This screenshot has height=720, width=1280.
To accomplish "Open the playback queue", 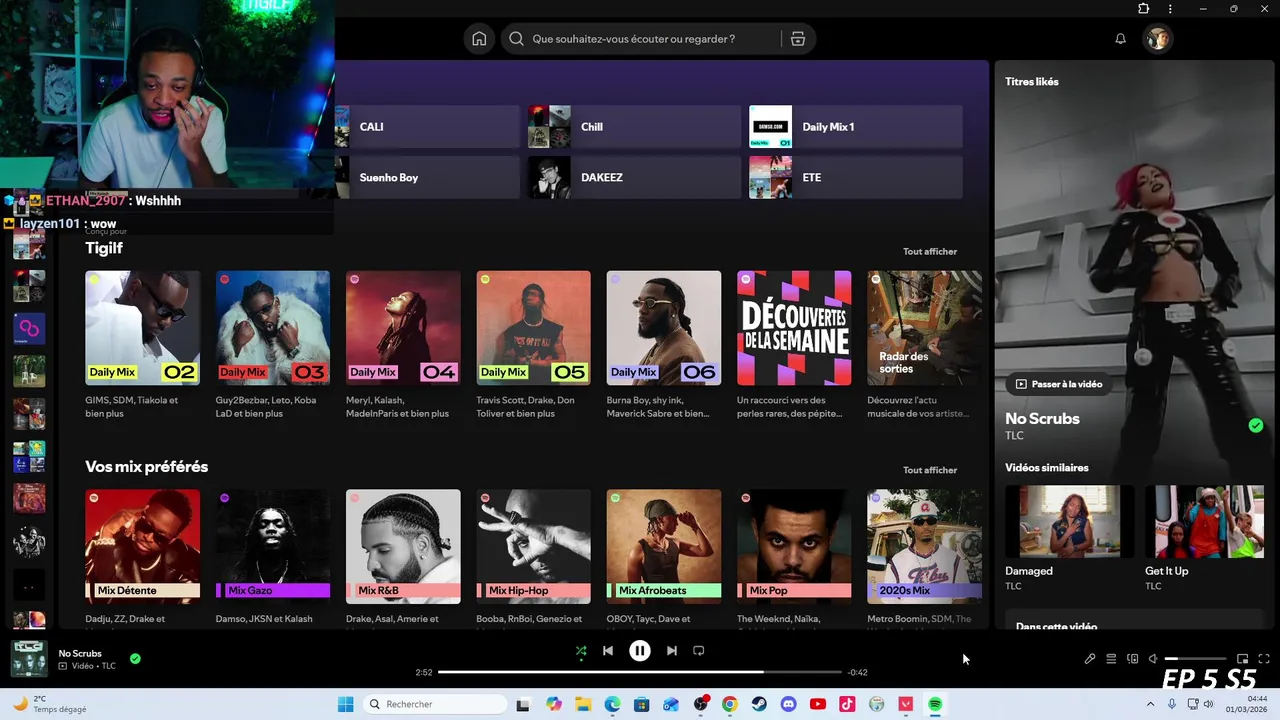I will [x=1111, y=659].
